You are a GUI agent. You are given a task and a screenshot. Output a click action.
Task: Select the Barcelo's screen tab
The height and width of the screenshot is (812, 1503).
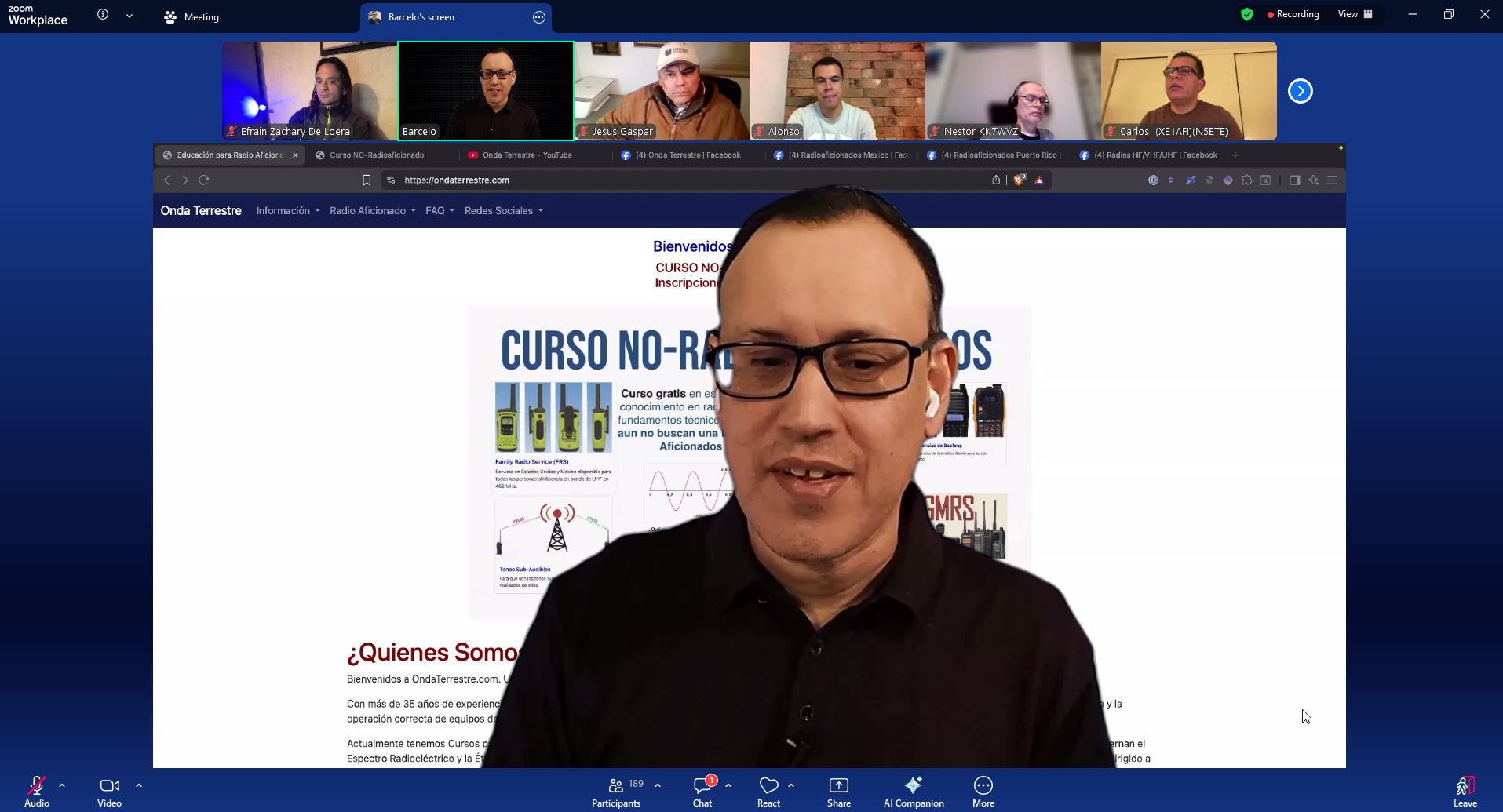pos(456,17)
